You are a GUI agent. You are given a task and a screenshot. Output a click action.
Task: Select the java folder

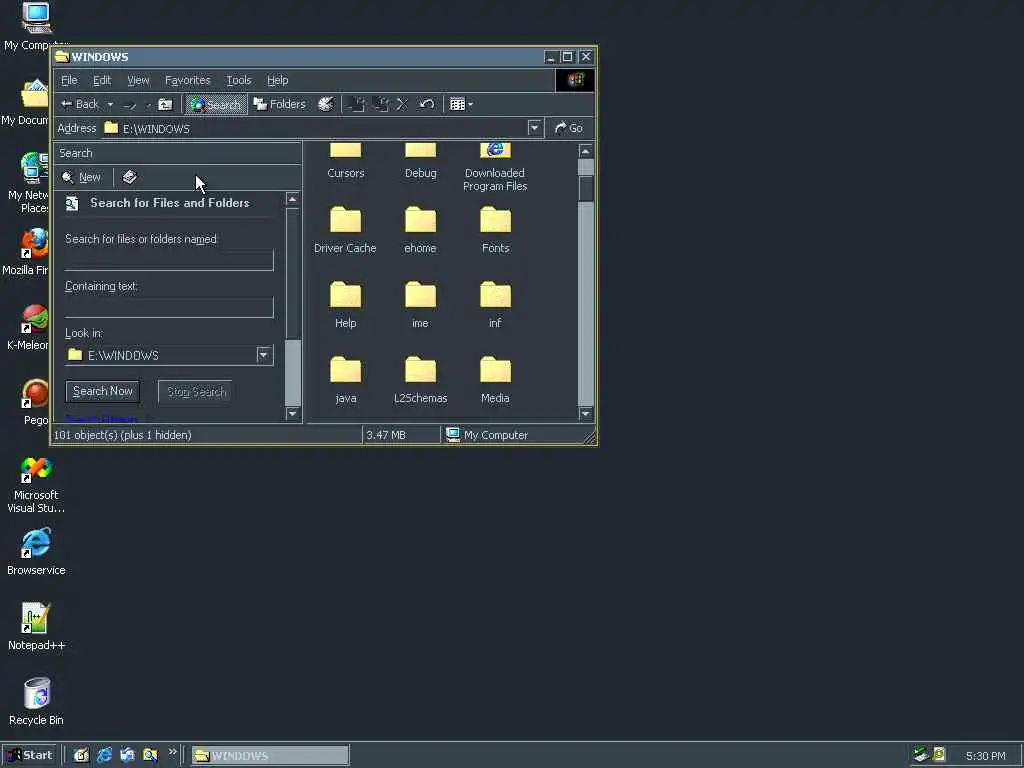coord(345,381)
